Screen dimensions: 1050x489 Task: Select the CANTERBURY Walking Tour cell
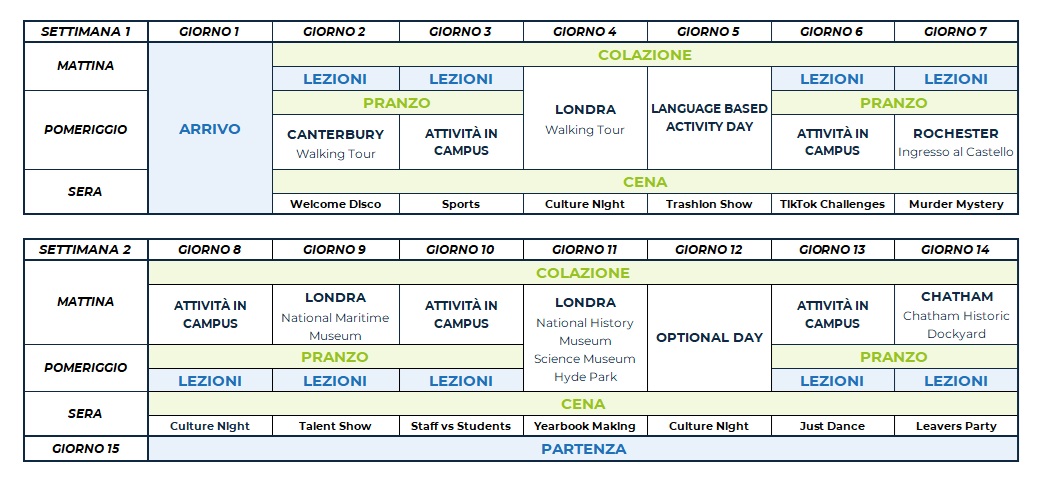[x=335, y=142]
